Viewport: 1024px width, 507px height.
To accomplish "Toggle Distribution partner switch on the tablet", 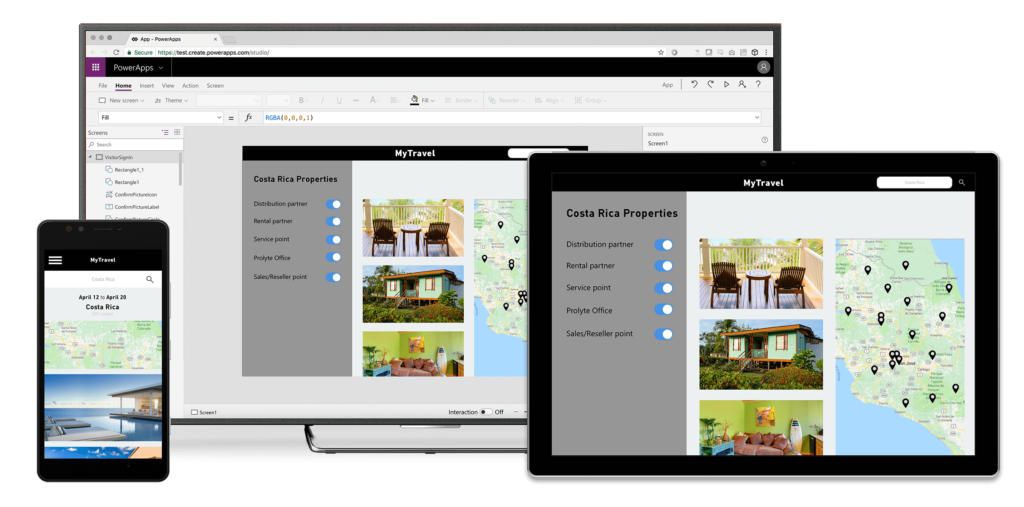I will coord(664,244).
